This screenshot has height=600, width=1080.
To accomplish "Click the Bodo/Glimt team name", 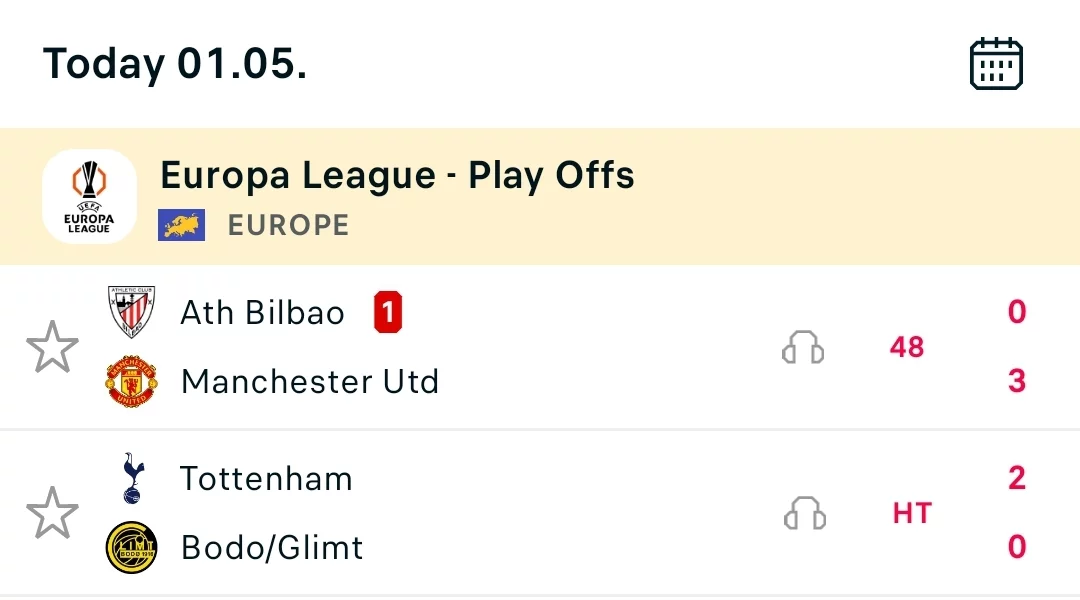I will click(x=272, y=548).
